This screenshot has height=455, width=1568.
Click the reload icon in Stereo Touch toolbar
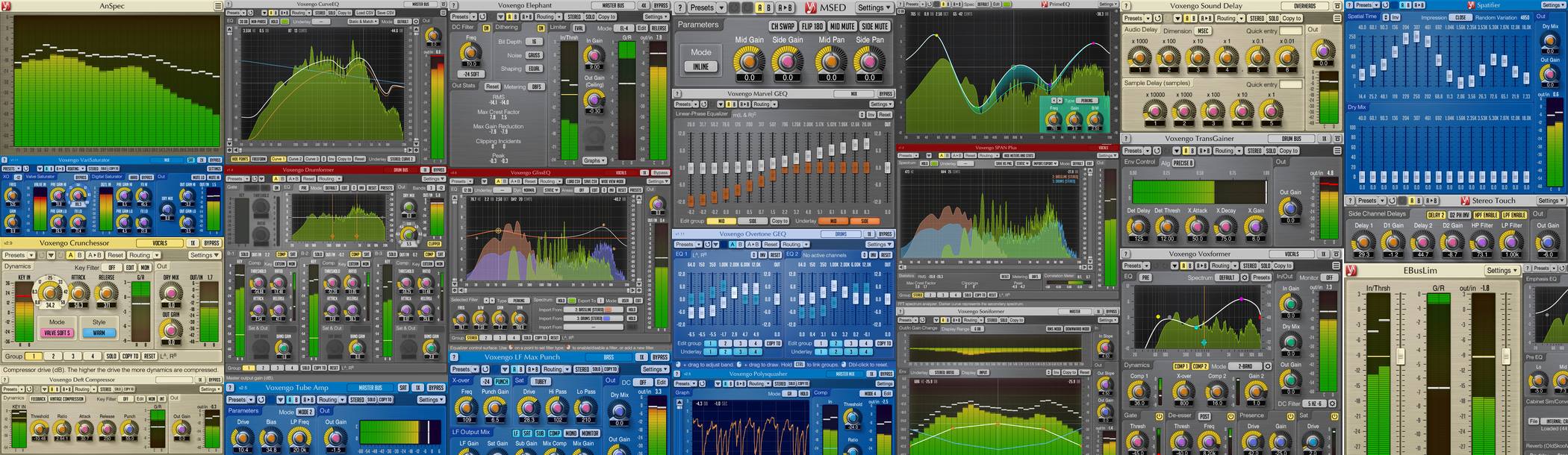click(x=1391, y=201)
